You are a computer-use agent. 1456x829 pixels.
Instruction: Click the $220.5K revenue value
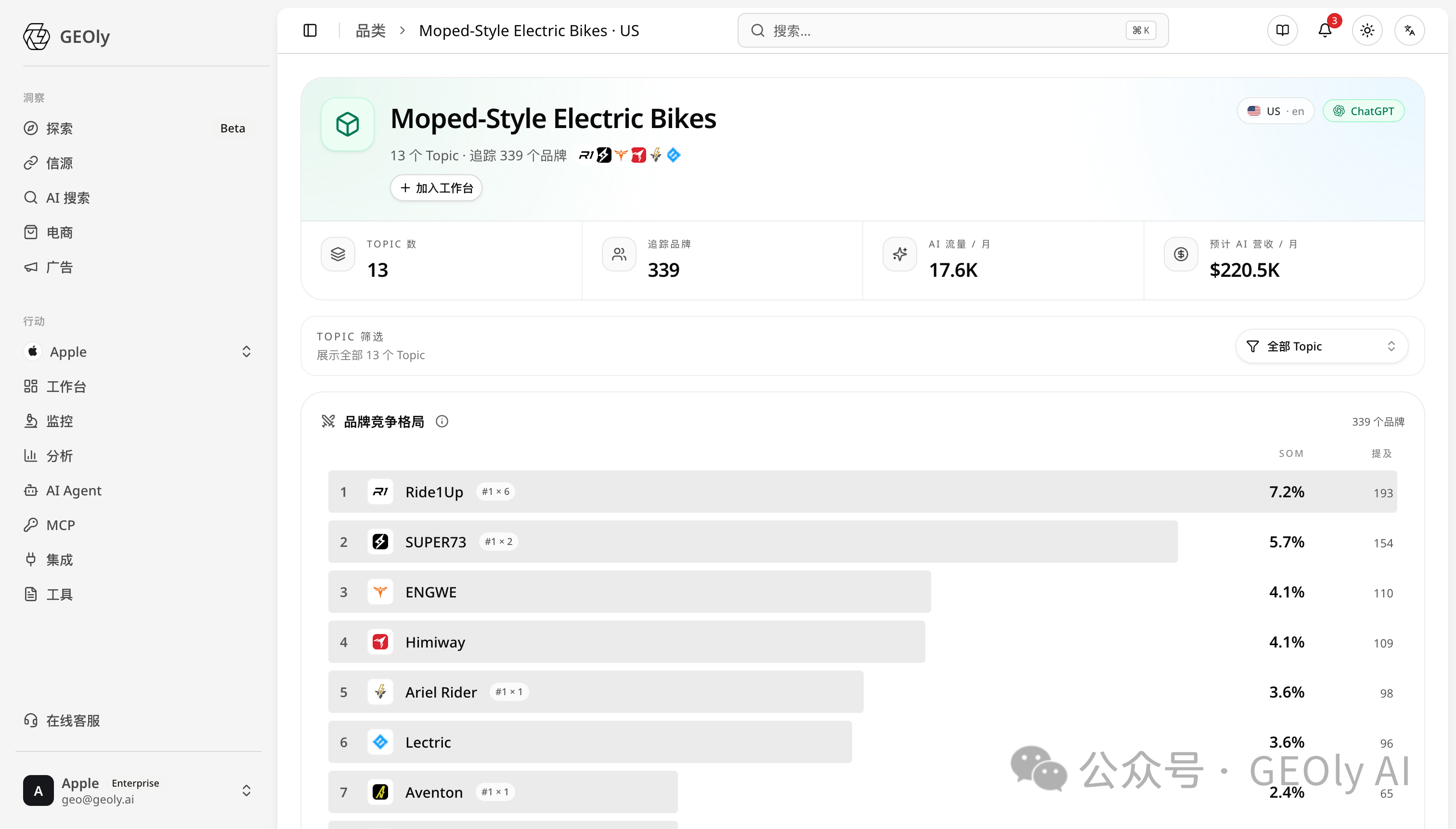[x=1244, y=270]
